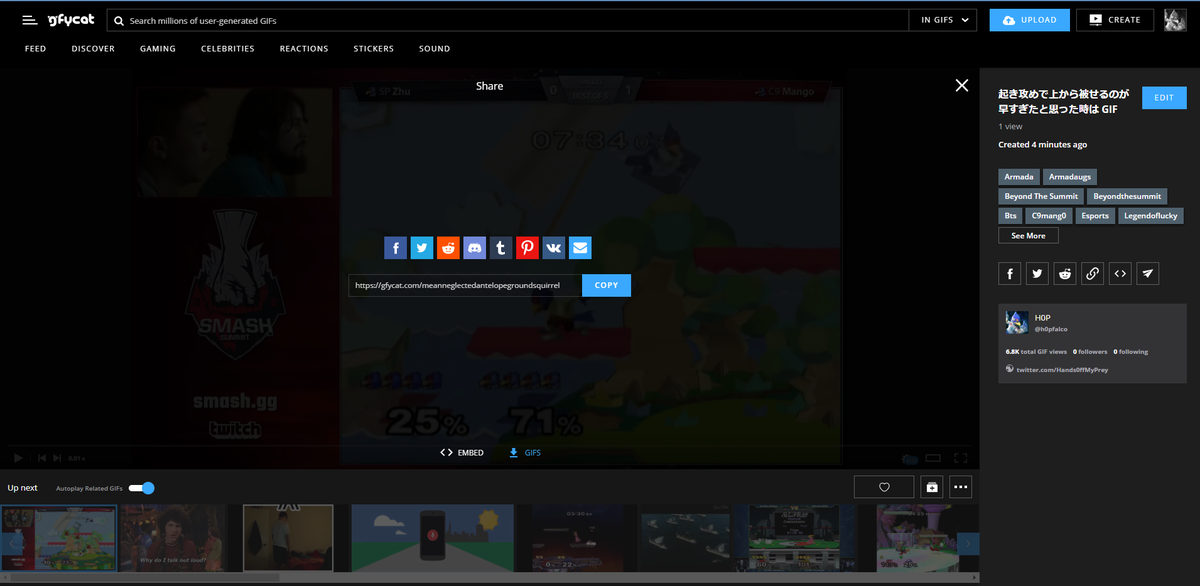
Task: Share to Facebook from the Share dialog
Action: point(396,248)
